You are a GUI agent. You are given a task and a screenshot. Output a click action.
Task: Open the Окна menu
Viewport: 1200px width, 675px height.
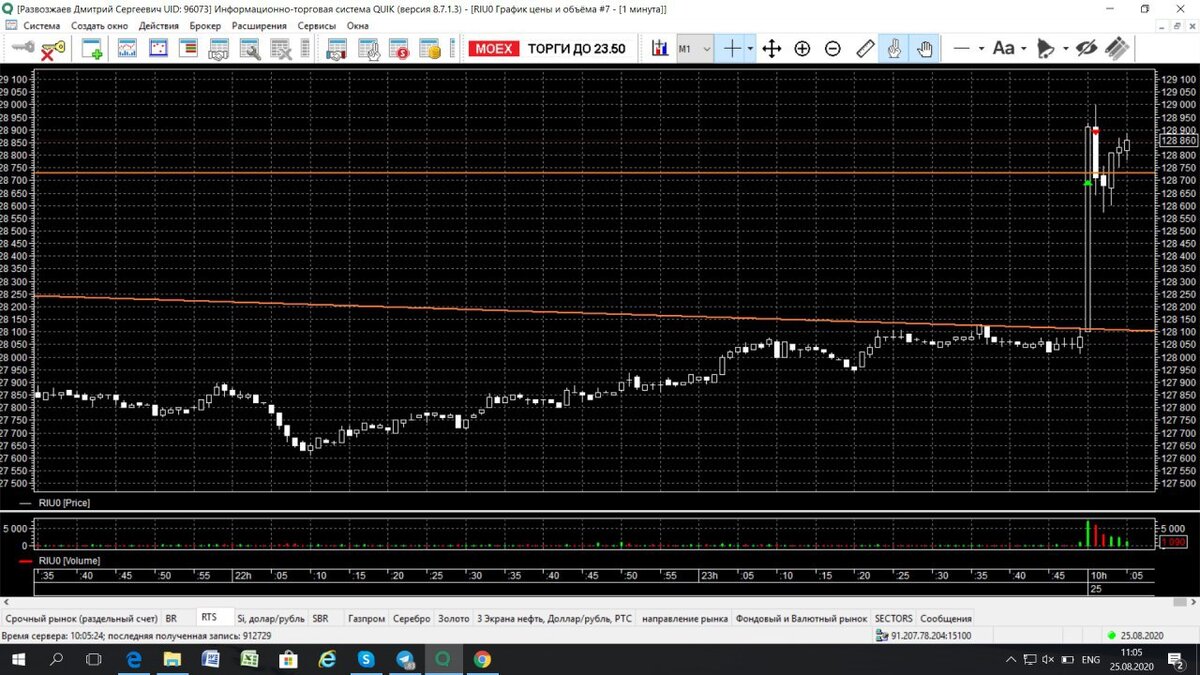(357, 26)
